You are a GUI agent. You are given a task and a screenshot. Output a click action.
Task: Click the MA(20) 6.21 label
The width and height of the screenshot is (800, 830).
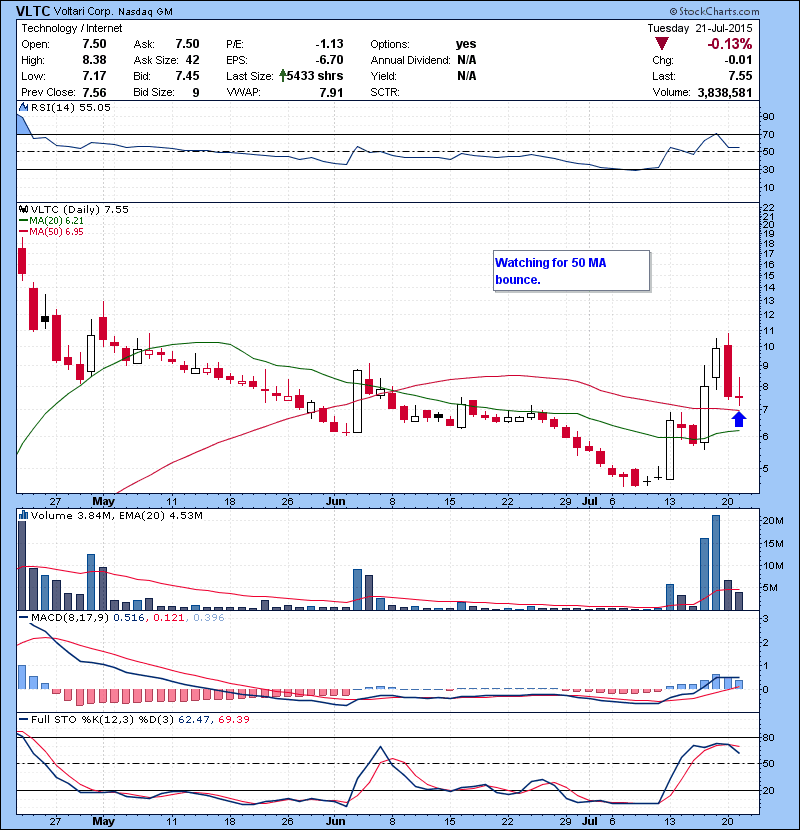coord(57,221)
